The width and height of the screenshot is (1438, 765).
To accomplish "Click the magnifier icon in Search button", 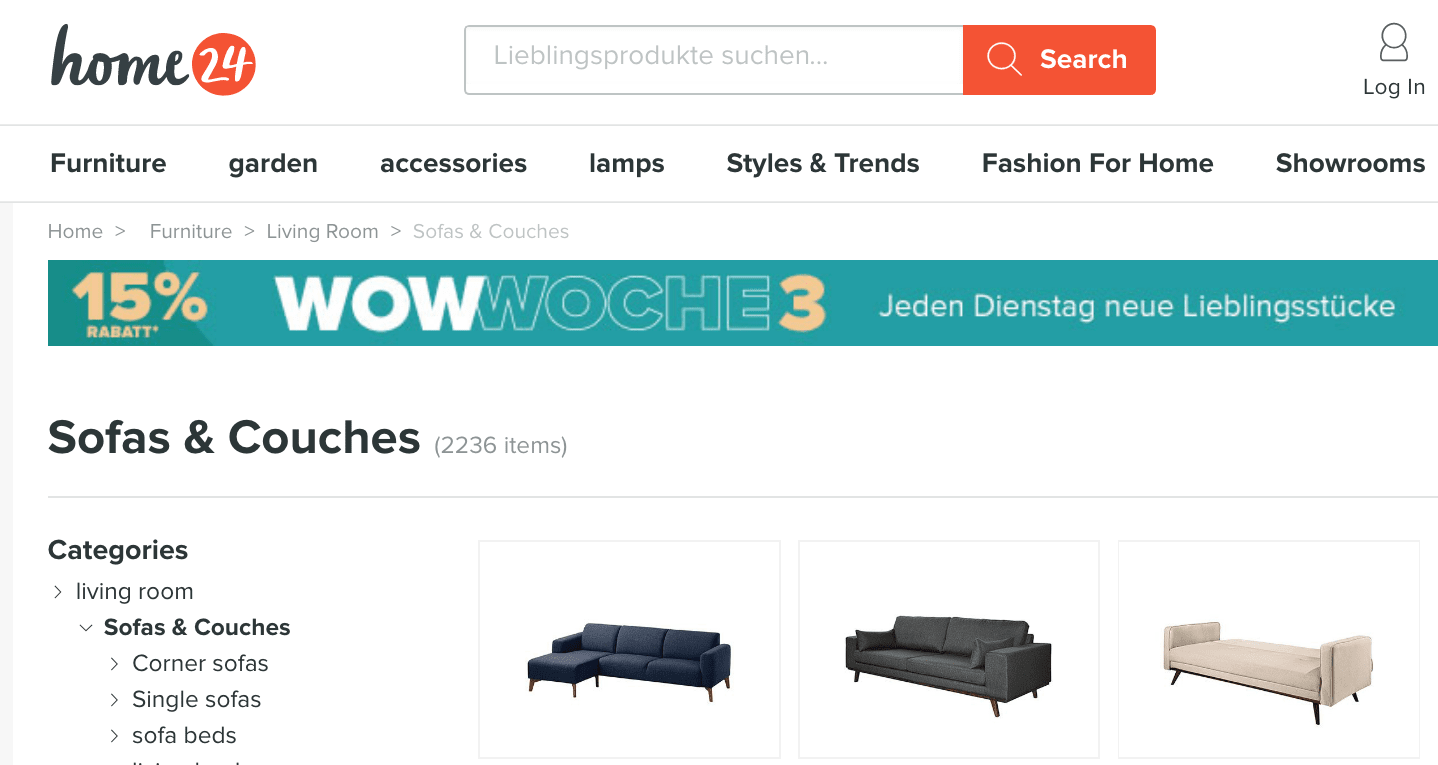I will [x=1004, y=60].
